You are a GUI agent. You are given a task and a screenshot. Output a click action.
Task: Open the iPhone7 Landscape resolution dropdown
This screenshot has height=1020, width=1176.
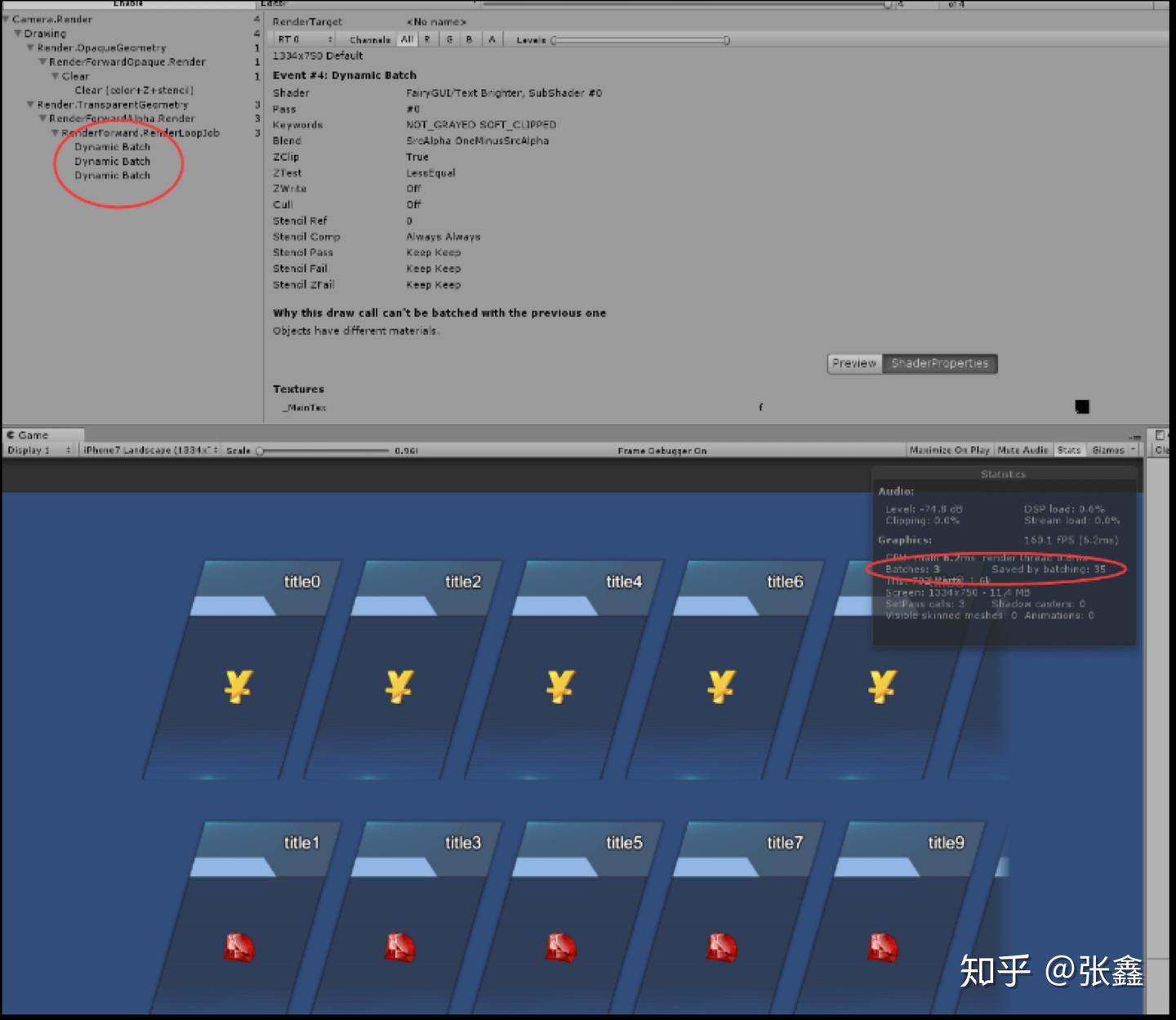[150, 450]
